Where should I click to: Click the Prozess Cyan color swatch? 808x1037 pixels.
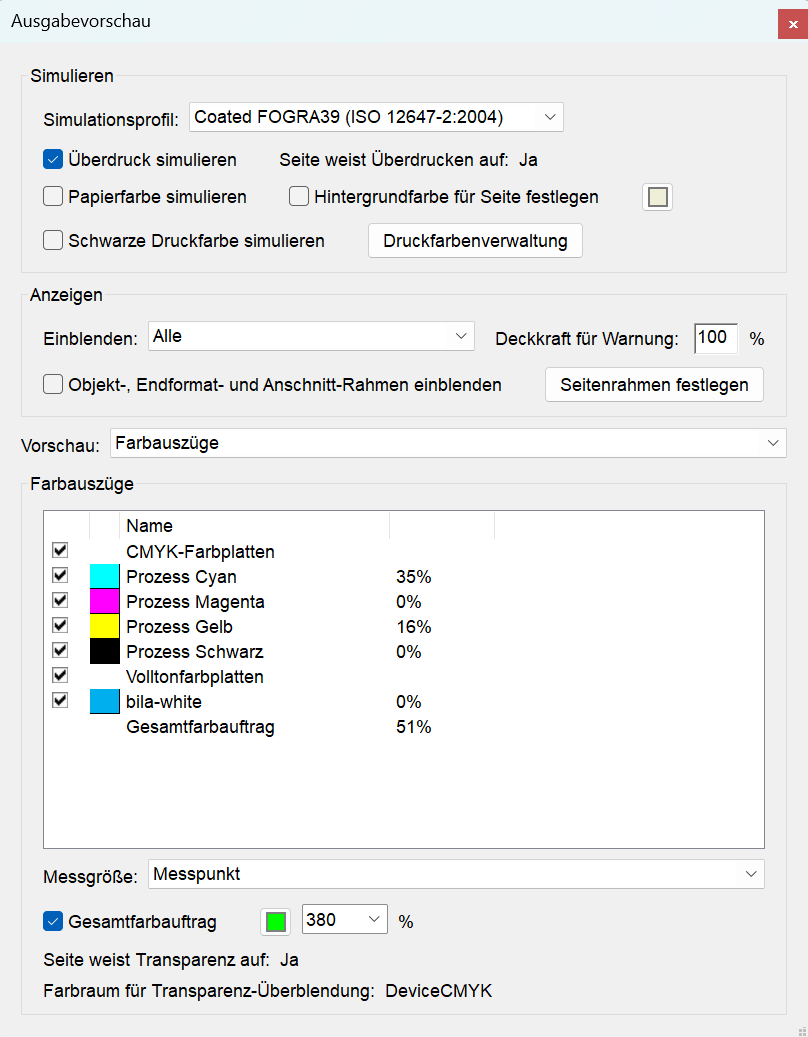[104, 577]
